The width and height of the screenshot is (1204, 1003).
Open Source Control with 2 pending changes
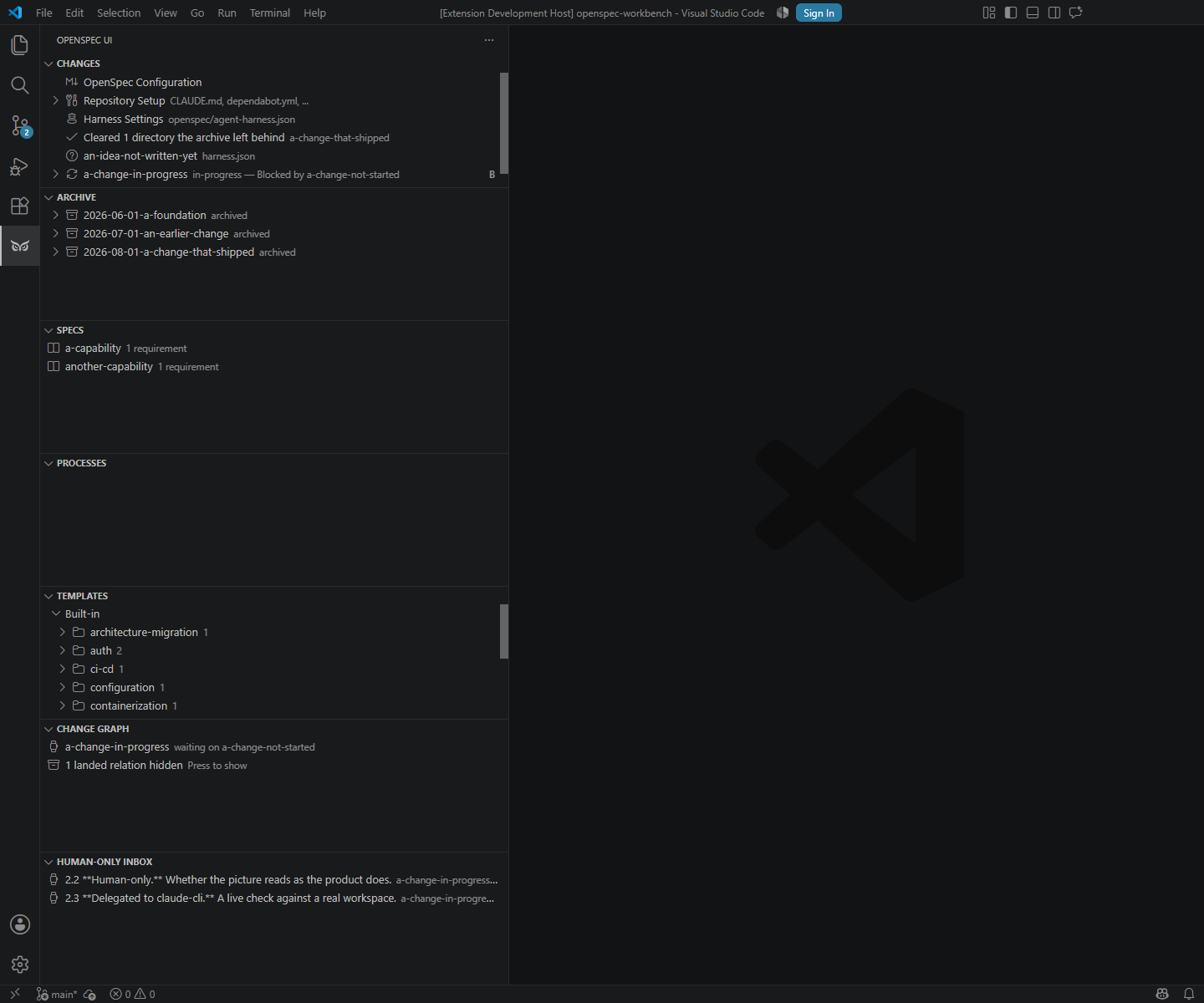20,125
